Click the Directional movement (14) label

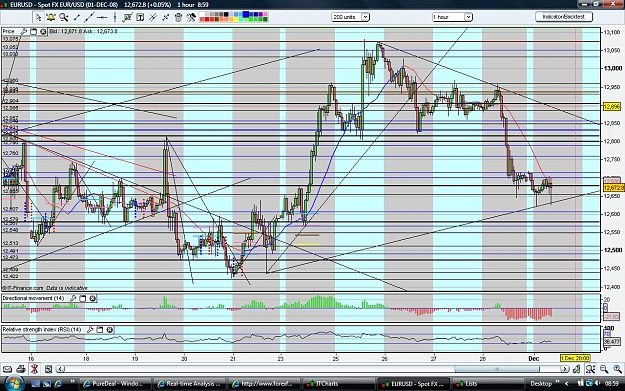point(33,298)
